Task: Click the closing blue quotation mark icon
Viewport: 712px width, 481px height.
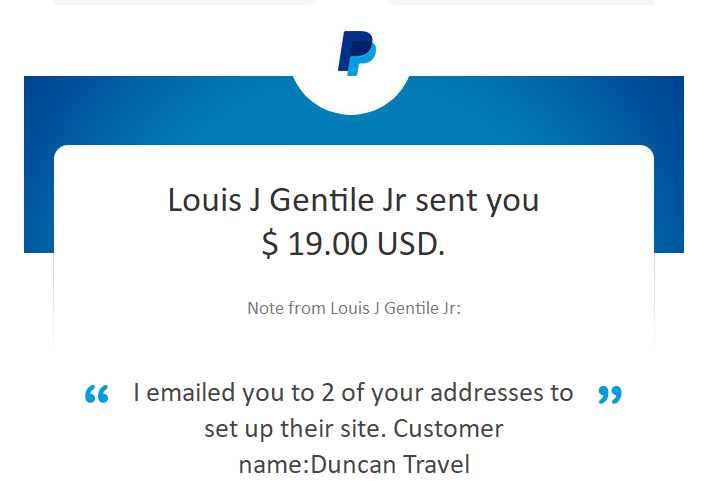Action: tap(610, 394)
